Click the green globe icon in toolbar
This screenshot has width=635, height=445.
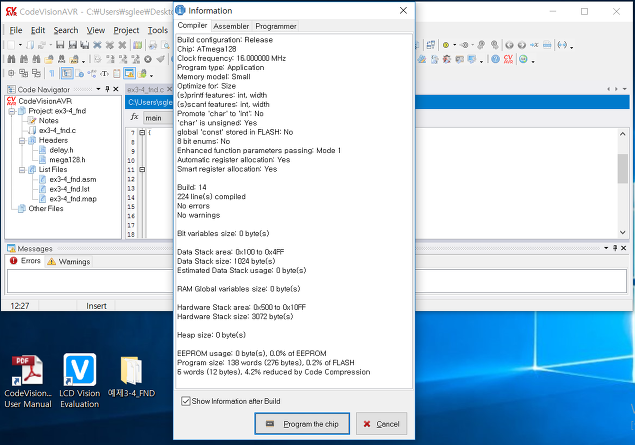tap(523, 60)
